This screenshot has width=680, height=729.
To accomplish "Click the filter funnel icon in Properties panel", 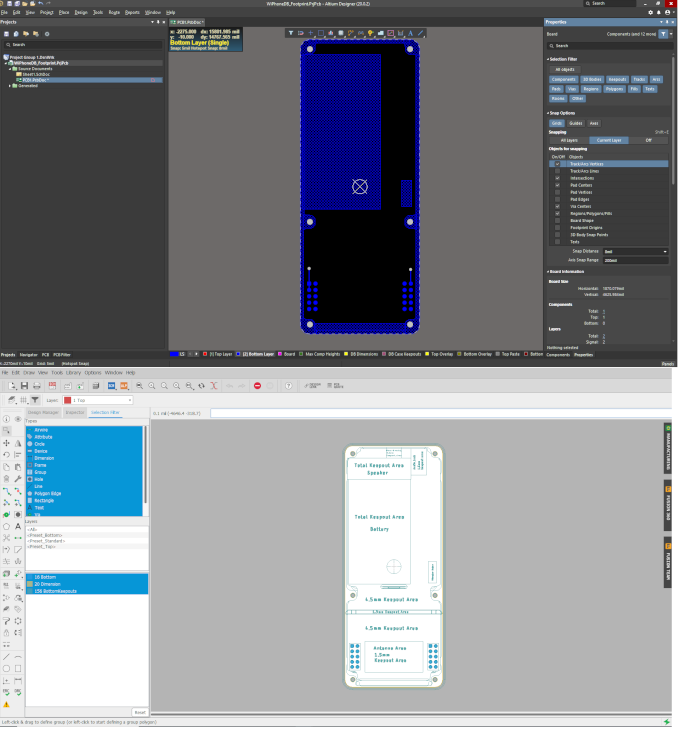I will pyautogui.click(x=663, y=33).
